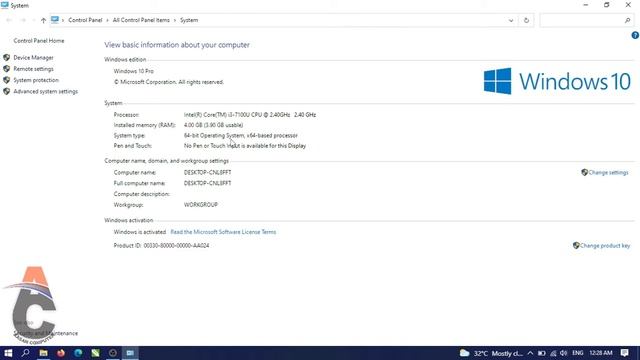Open Remote settings link
Image resolution: width=640 pixels, height=360 pixels.
[33, 69]
